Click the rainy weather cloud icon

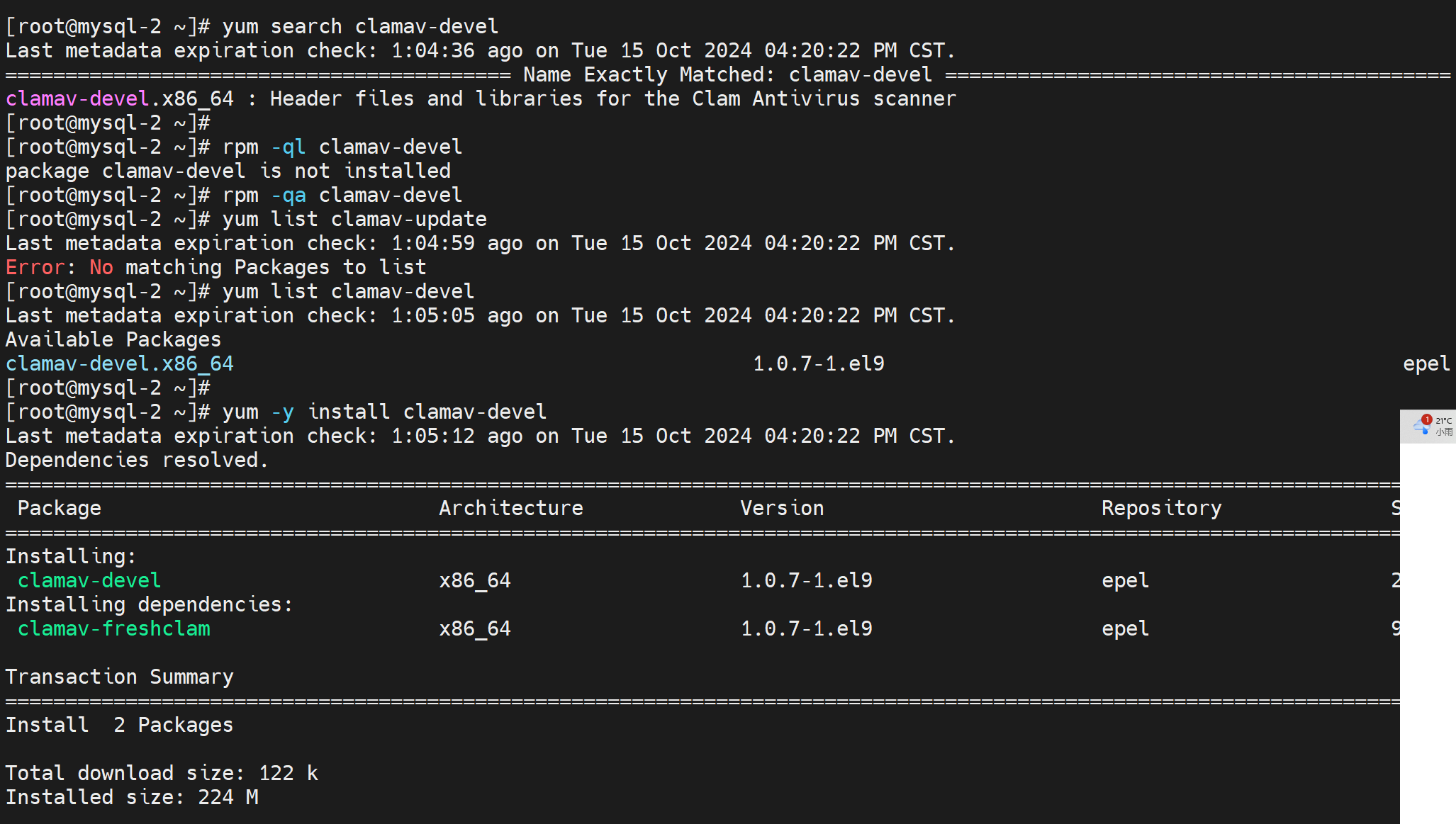coord(1421,427)
